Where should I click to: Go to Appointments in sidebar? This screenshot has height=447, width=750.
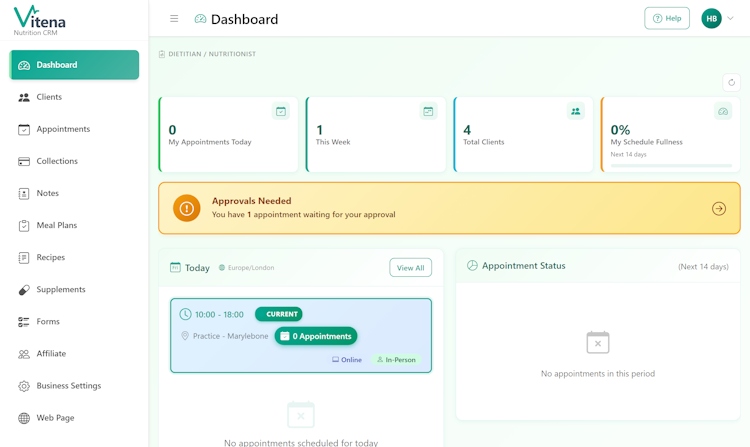pyautogui.click(x=74, y=129)
